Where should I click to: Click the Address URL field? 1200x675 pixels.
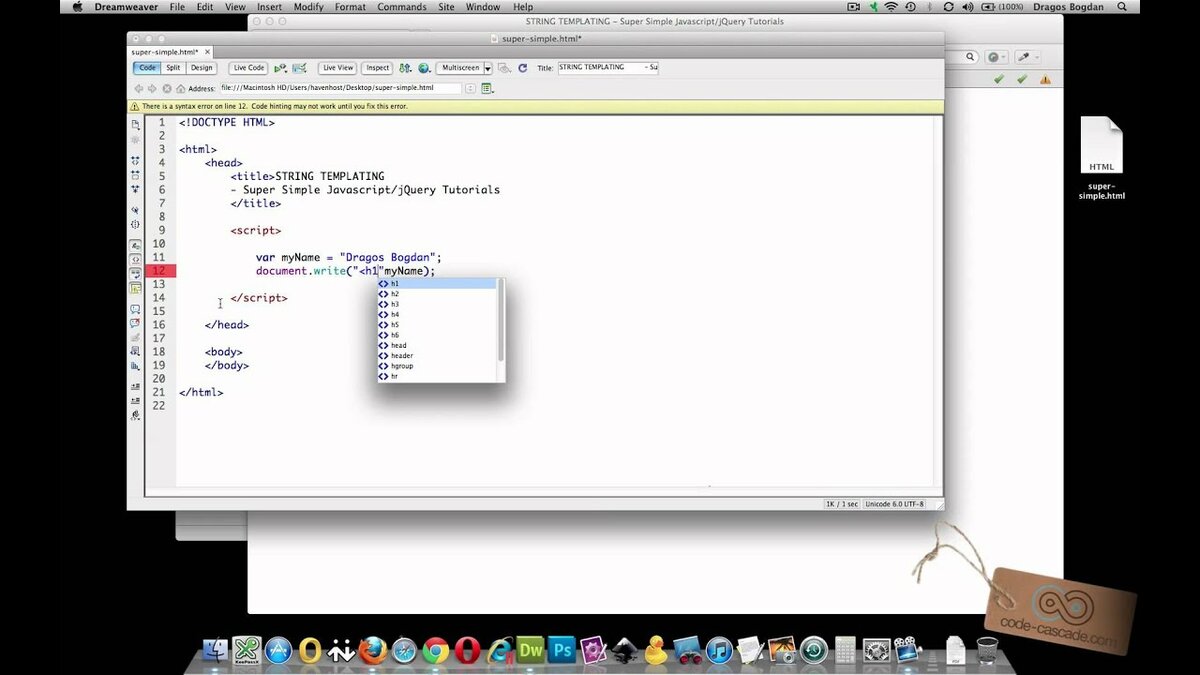(x=340, y=88)
